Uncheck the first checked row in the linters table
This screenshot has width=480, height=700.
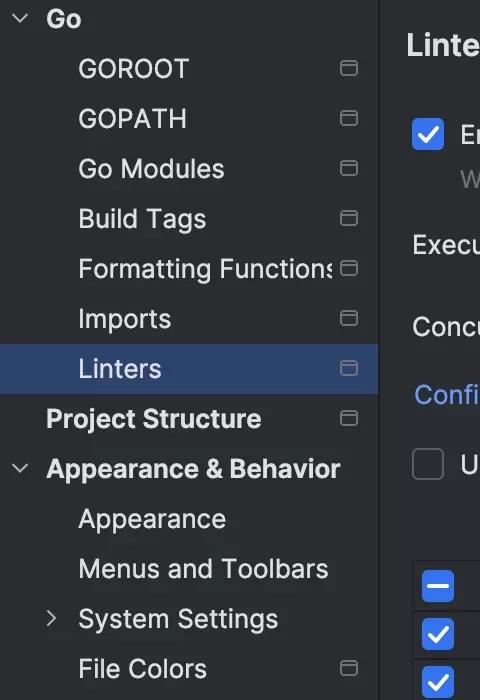coord(438,634)
